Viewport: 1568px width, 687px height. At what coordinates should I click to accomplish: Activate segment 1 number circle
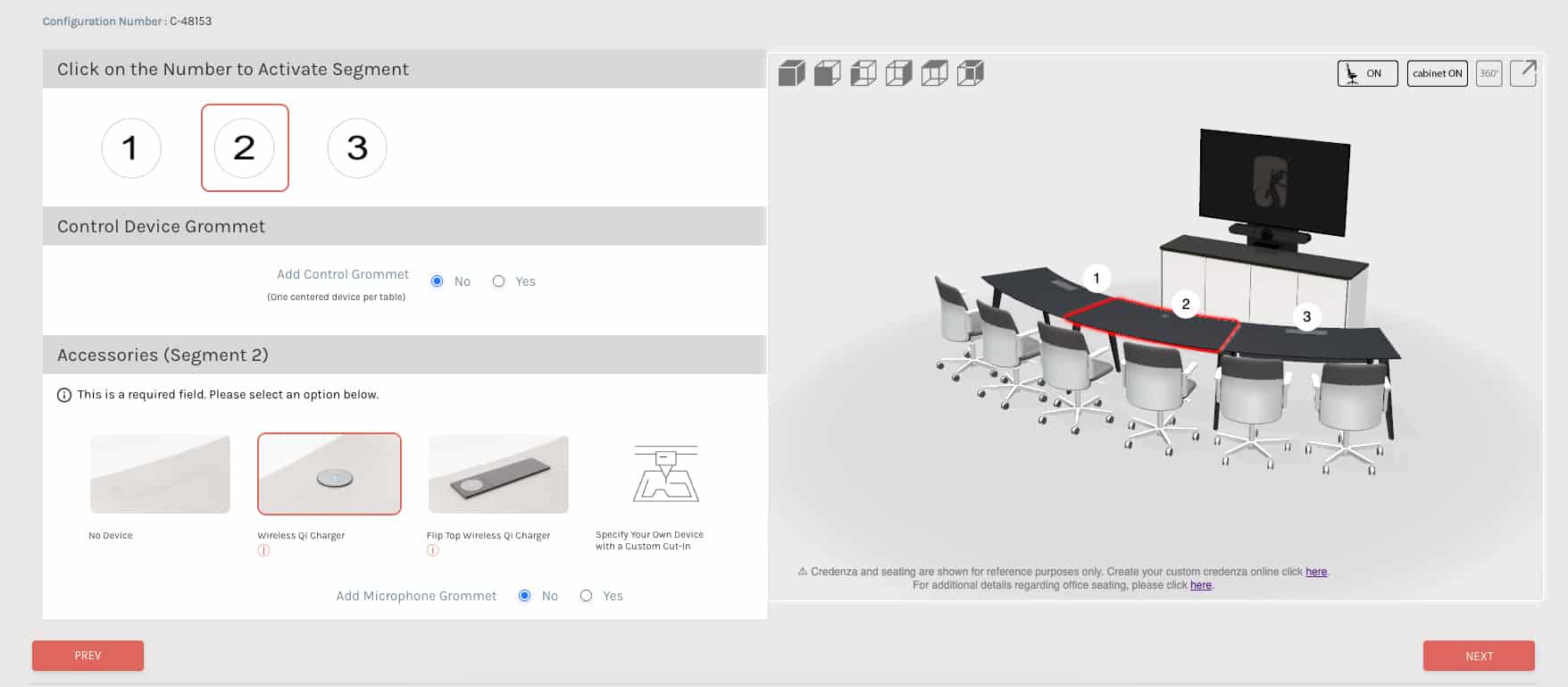click(131, 147)
